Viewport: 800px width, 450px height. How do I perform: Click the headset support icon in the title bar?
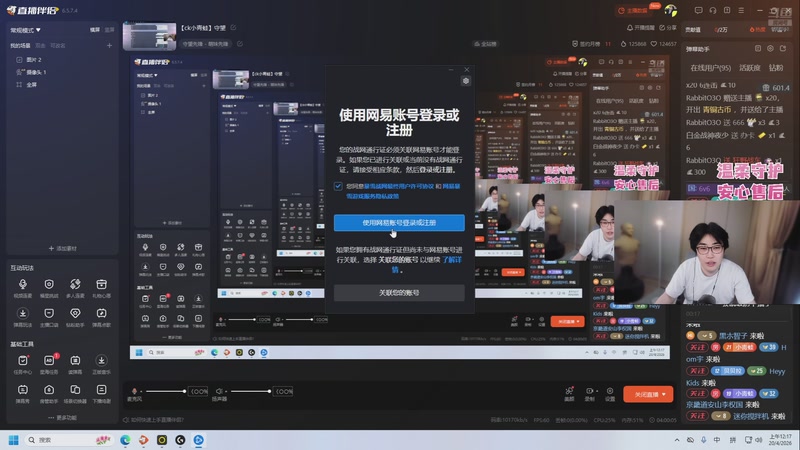[x=713, y=10]
